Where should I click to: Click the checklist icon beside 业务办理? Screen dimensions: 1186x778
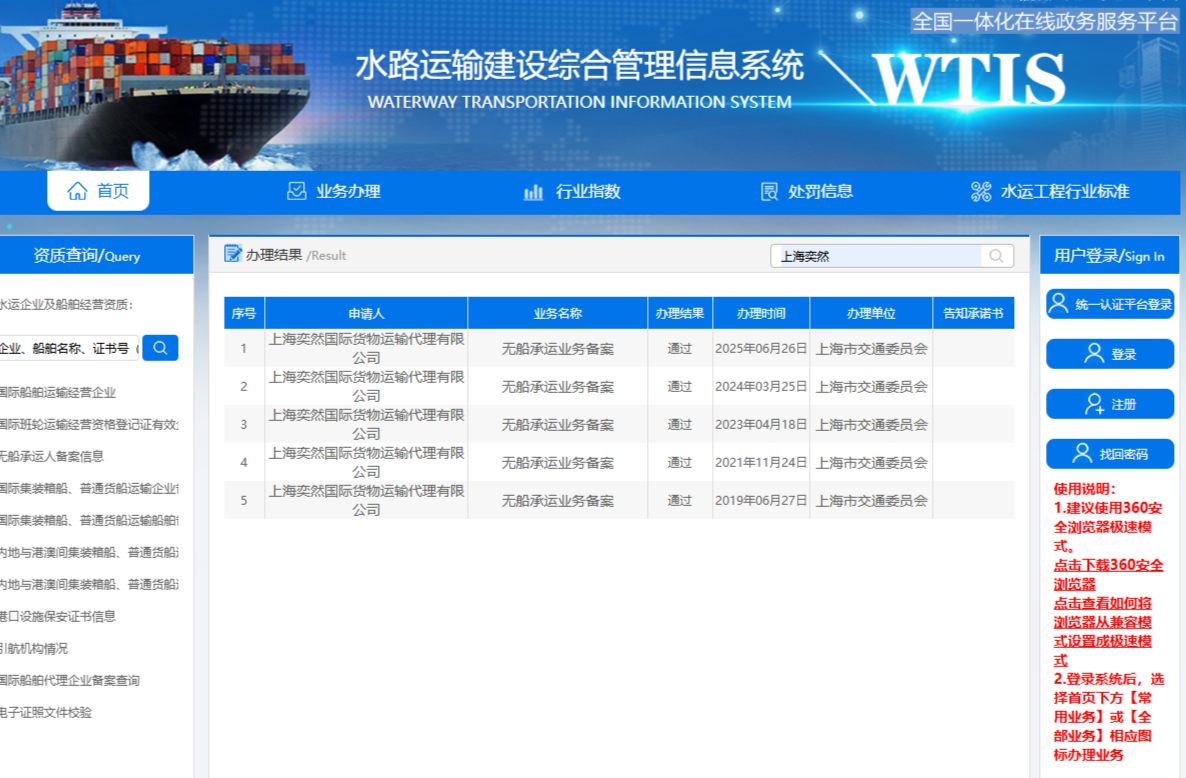(x=295, y=191)
